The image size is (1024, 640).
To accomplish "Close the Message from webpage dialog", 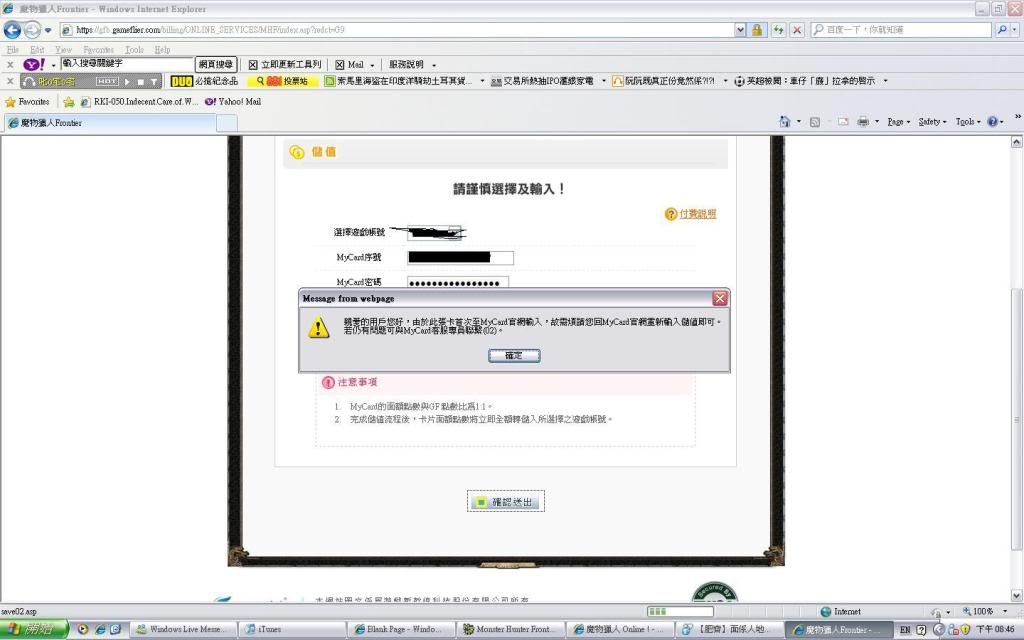I will [720, 298].
